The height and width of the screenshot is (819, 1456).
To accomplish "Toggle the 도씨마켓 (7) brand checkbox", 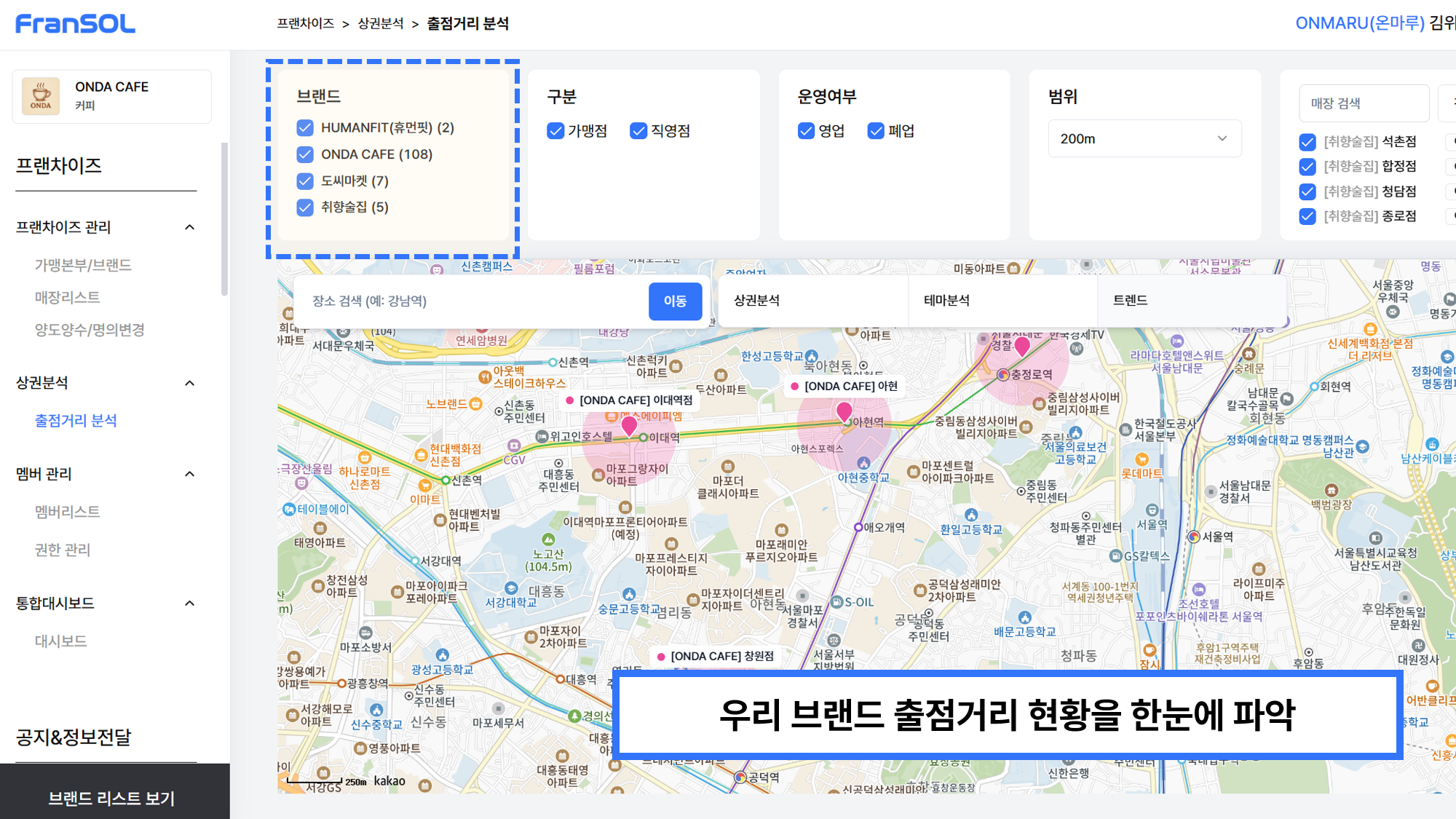I will click(305, 181).
